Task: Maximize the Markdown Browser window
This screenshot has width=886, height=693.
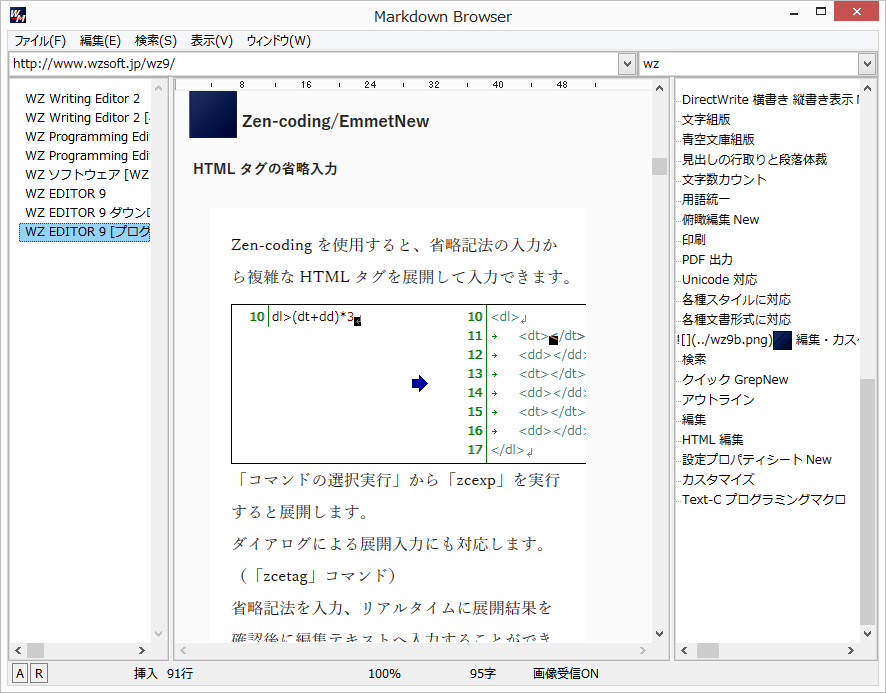Action: coord(821,11)
